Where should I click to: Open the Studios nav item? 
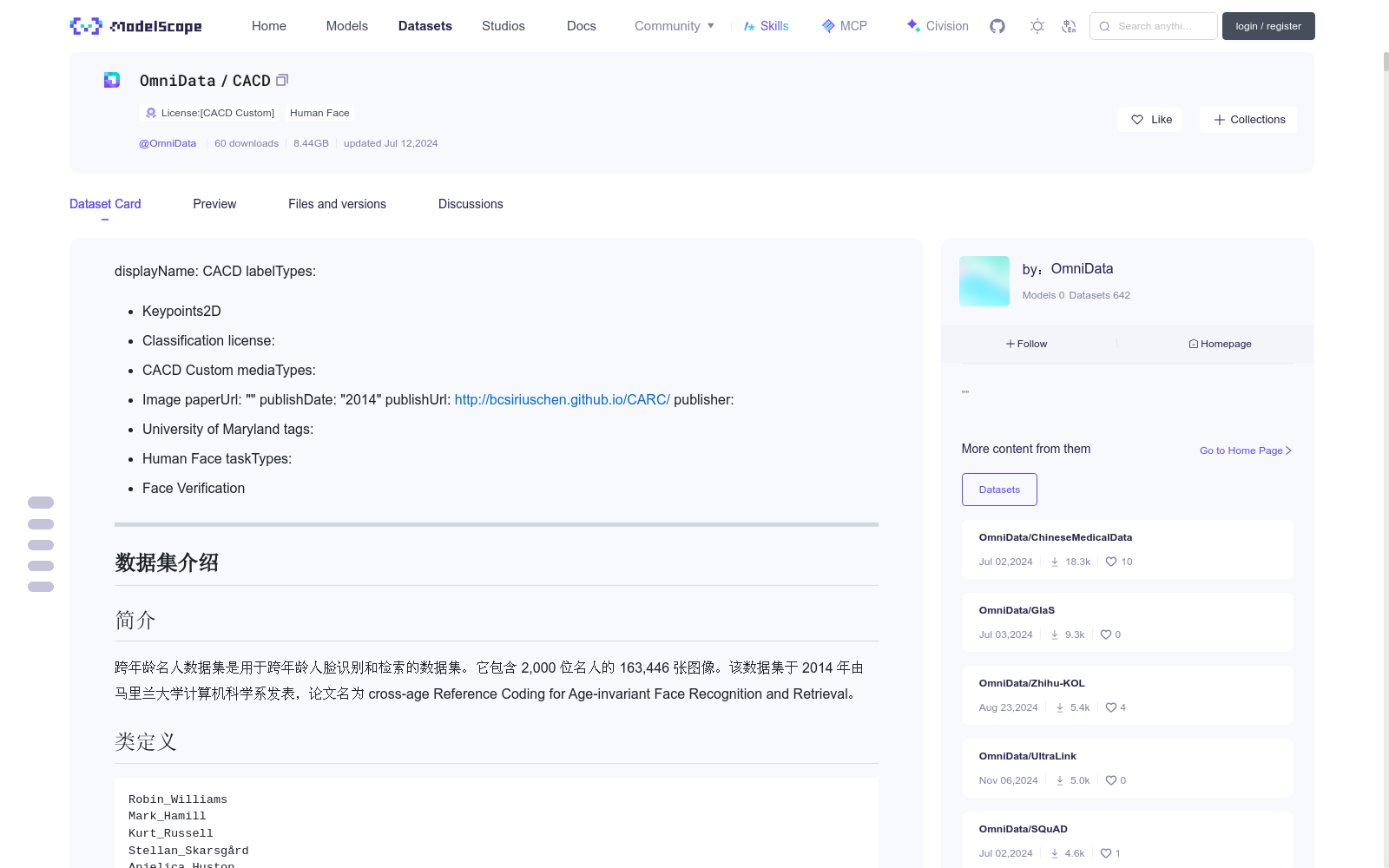[504, 26]
